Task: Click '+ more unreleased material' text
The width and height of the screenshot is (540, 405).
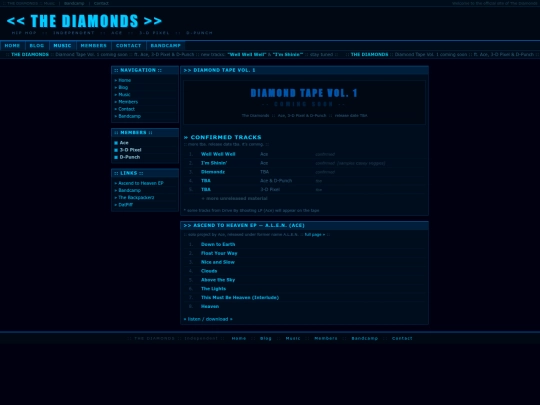Action: tap(235, 198)
